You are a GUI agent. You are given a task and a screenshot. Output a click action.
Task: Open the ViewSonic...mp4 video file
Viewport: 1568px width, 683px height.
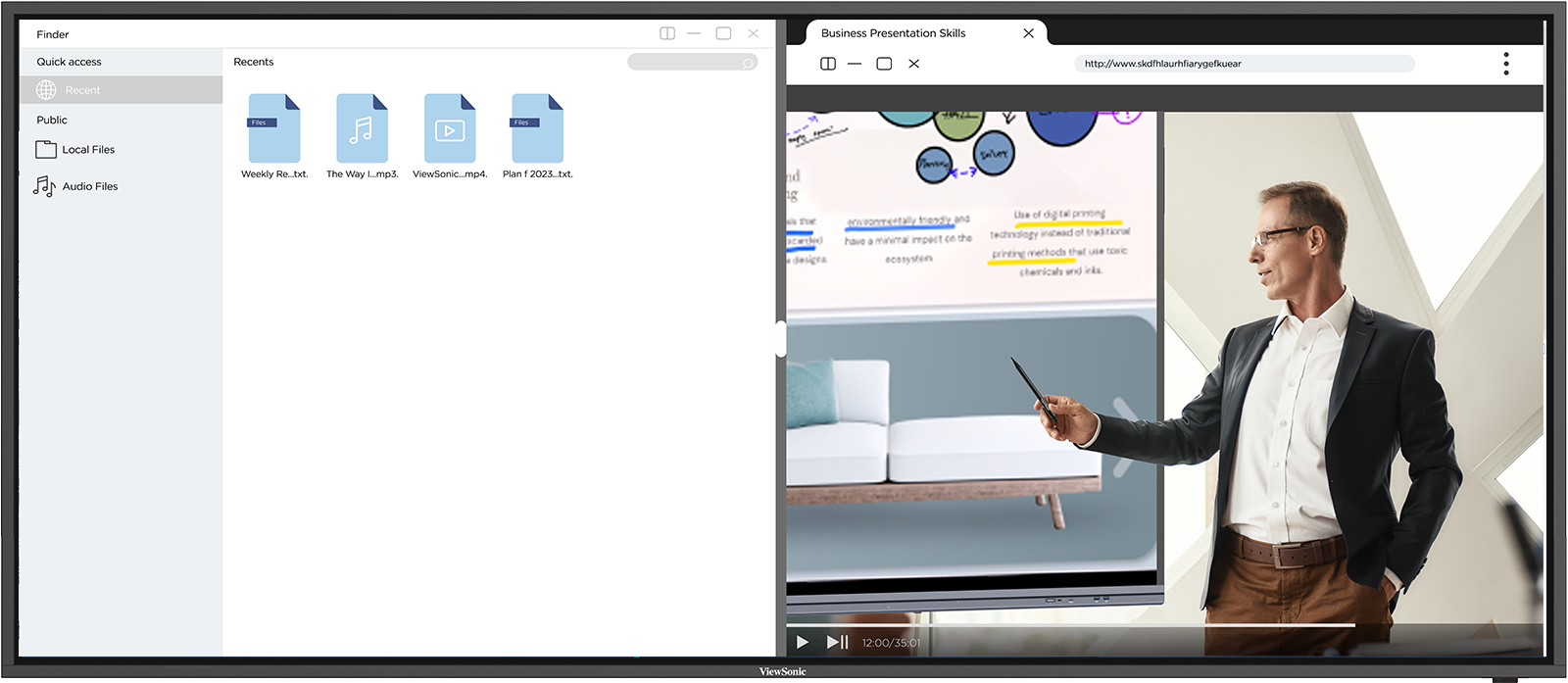[450, 128]
